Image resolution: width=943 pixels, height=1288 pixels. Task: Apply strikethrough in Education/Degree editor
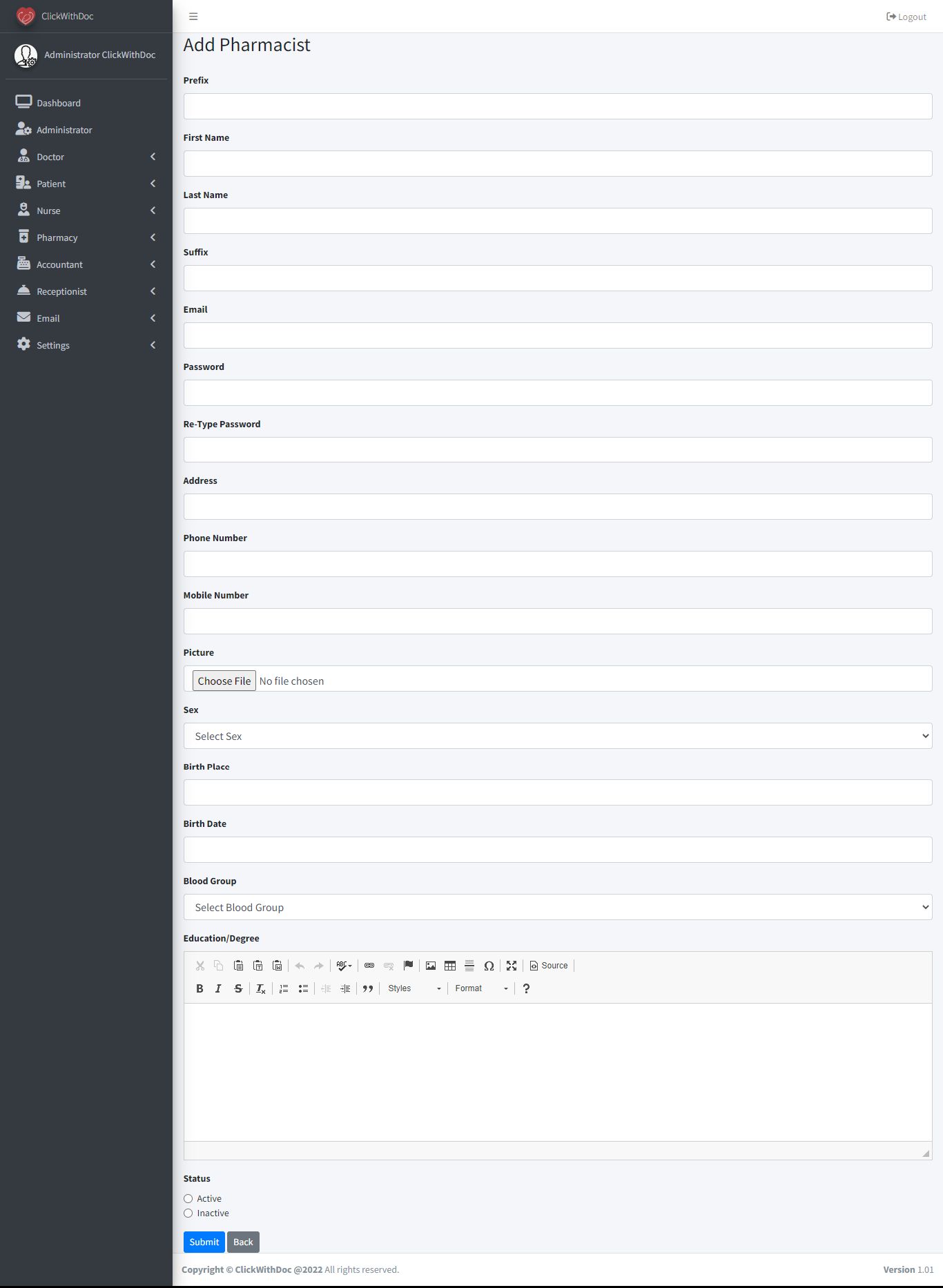point(238,988)
